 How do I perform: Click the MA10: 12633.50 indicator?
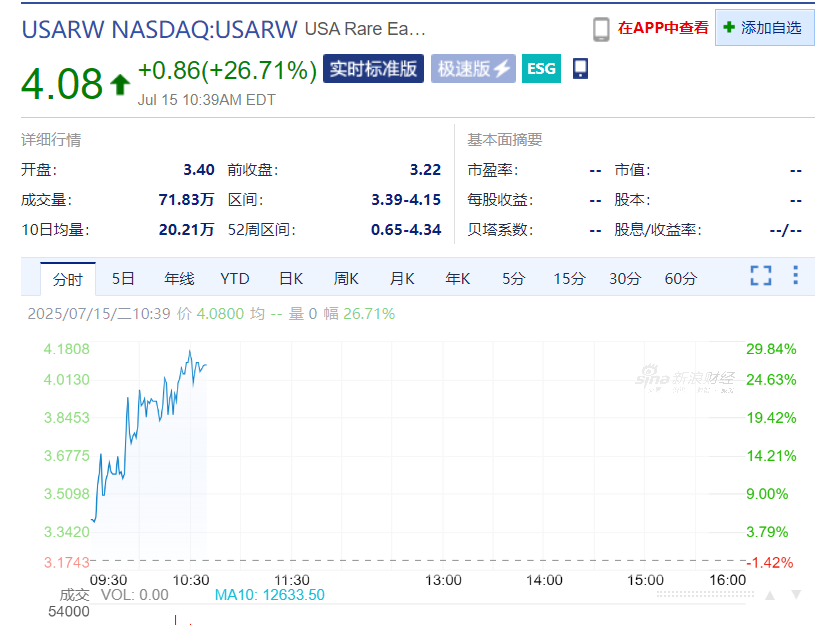pos(269,595)
